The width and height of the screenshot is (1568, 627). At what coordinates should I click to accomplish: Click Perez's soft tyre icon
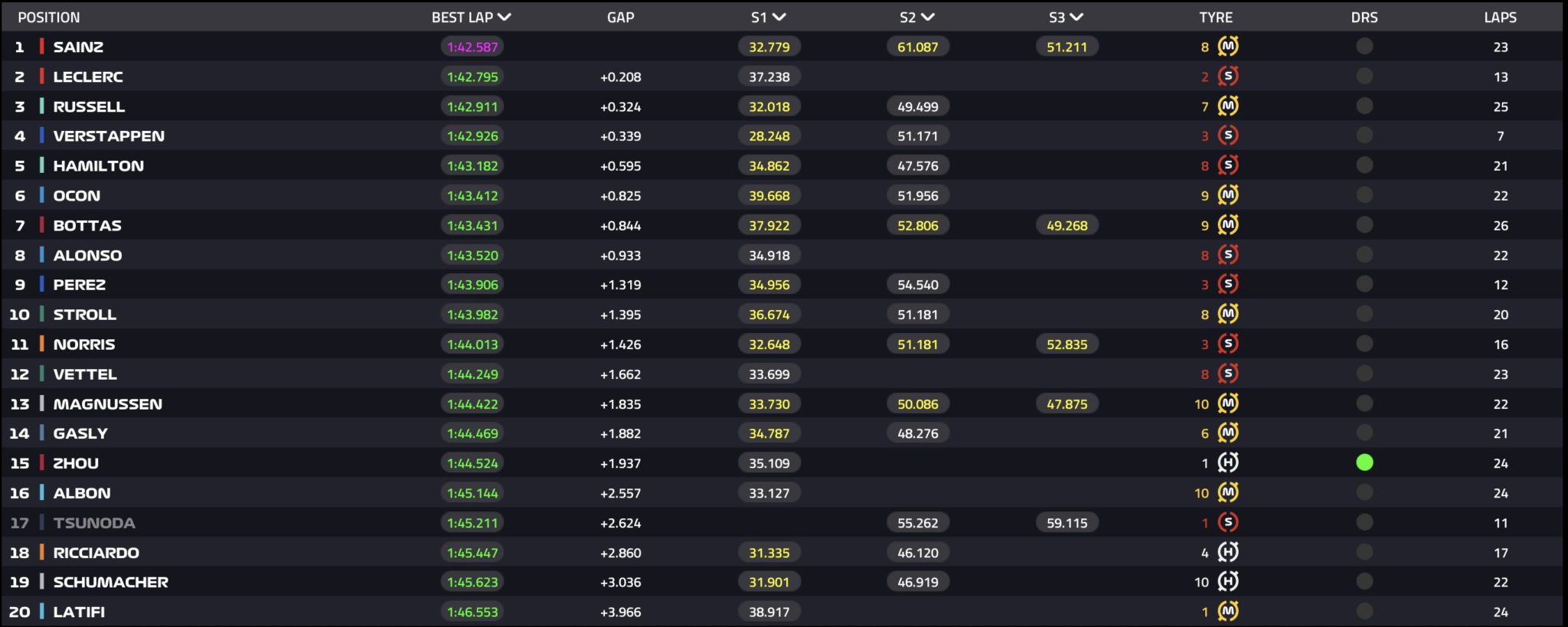1228,284
